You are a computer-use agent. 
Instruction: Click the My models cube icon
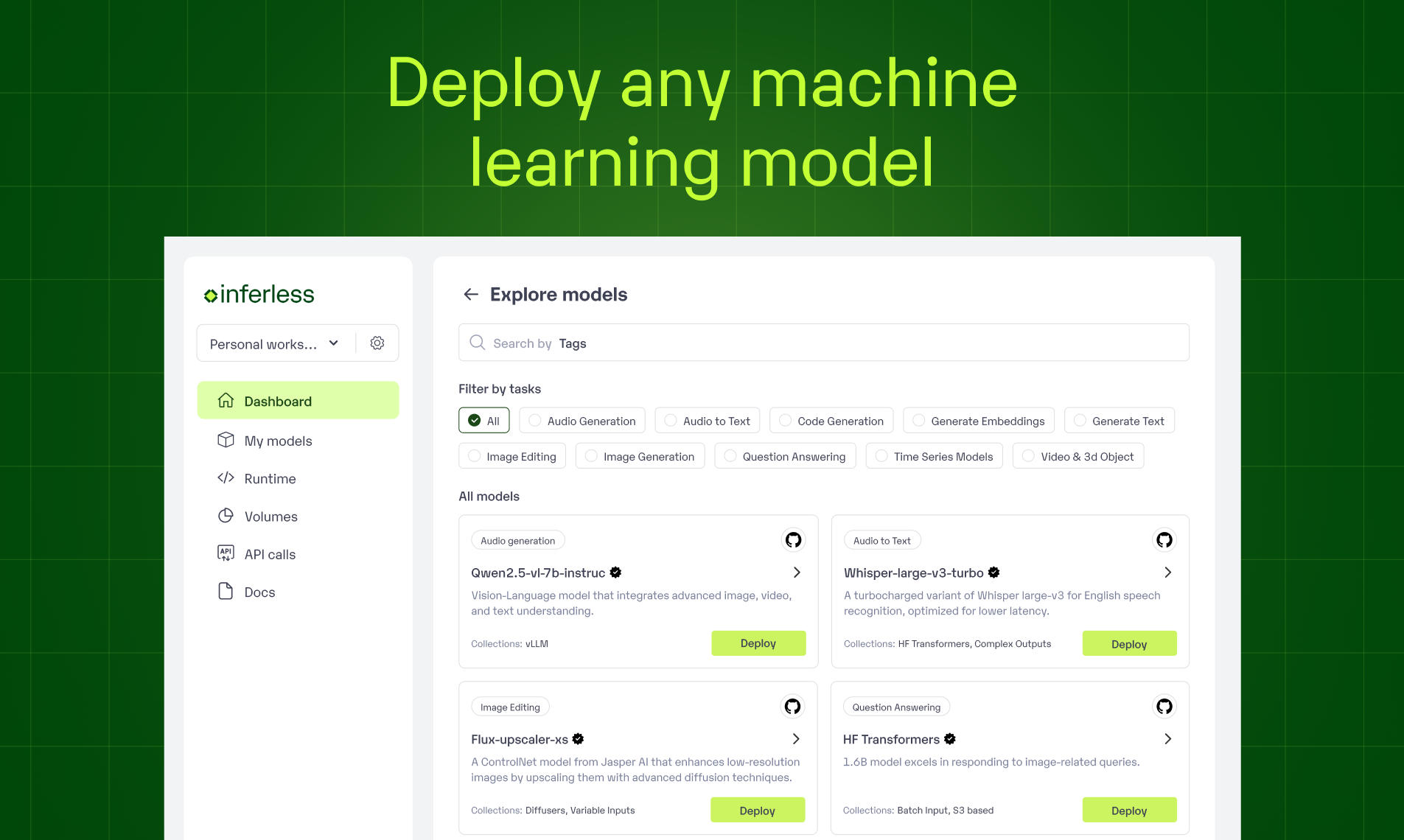(x=226, y=440)
